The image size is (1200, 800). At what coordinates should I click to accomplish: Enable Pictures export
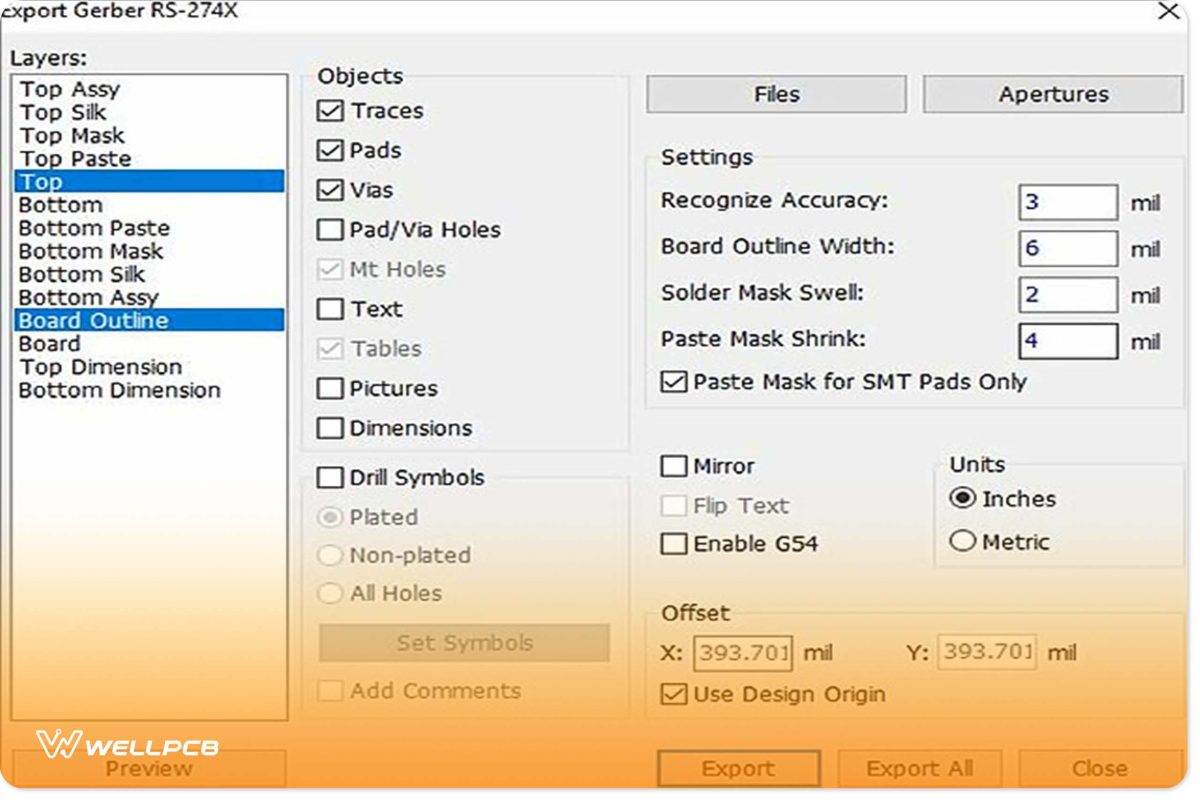[x=330, y=388]
